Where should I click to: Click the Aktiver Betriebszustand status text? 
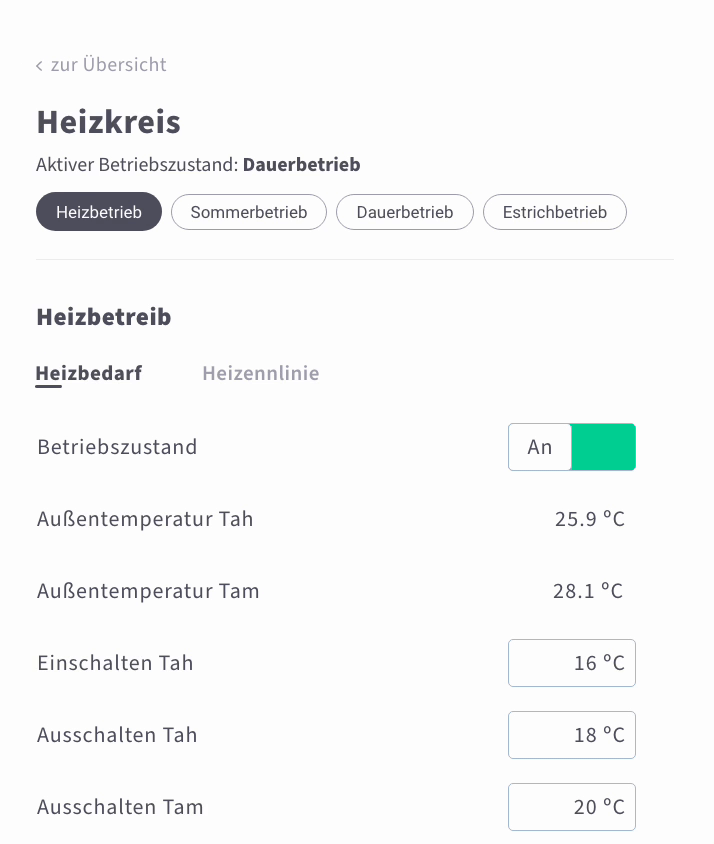point(198,165)
